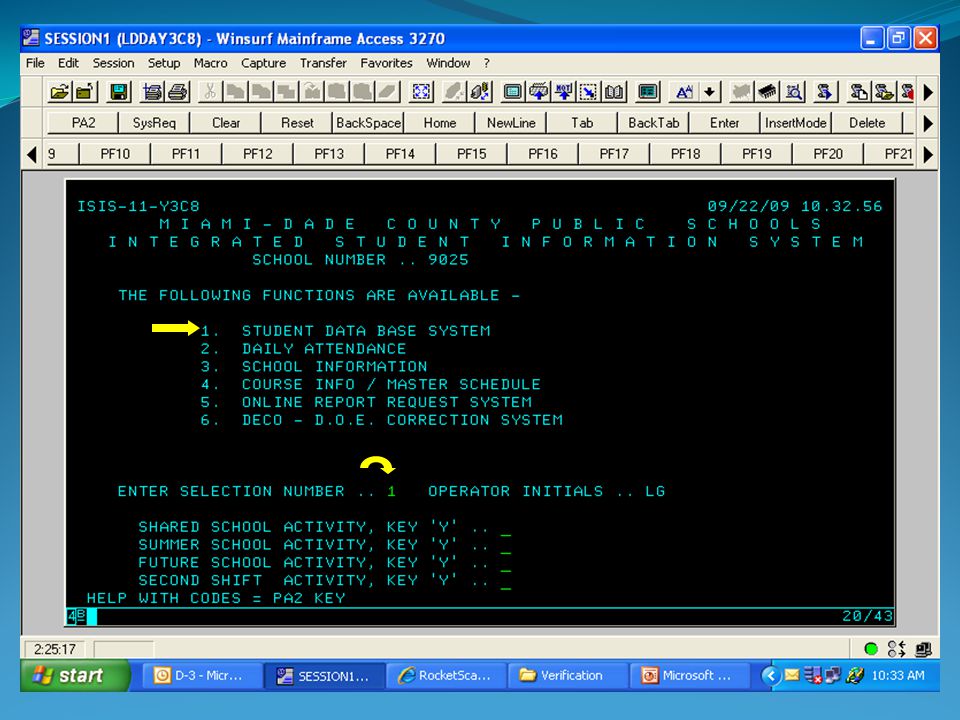Open the Macro menu
960x720 pixels.
(x=210, y=63)
